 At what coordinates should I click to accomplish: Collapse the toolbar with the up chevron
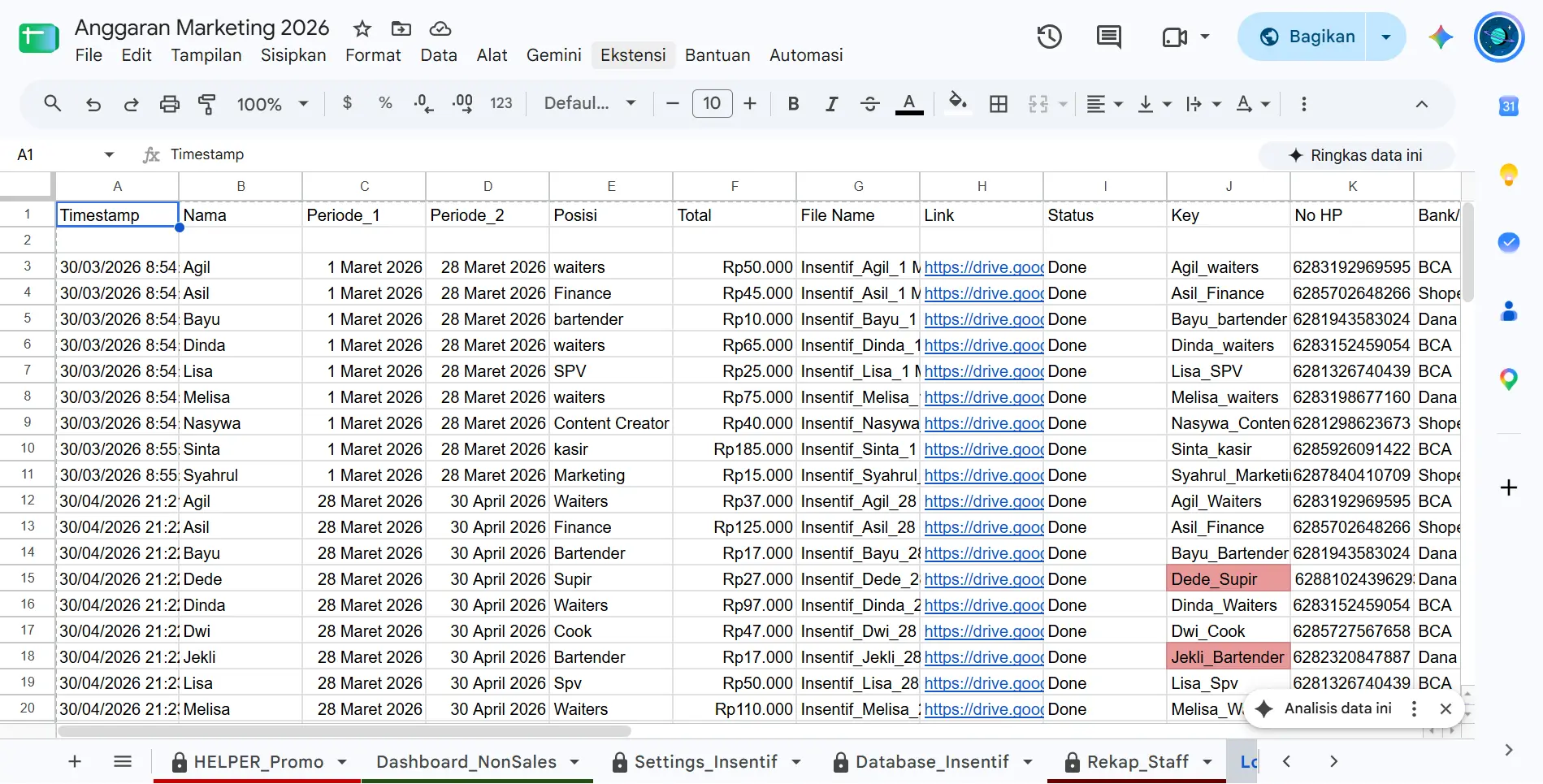(x=1422, y=104)
